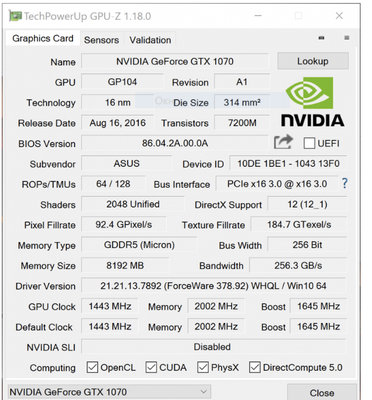Screen dimensions: 372x400
Task: Click the Technology field showing 16 nm
Action: tap(118, 102)
